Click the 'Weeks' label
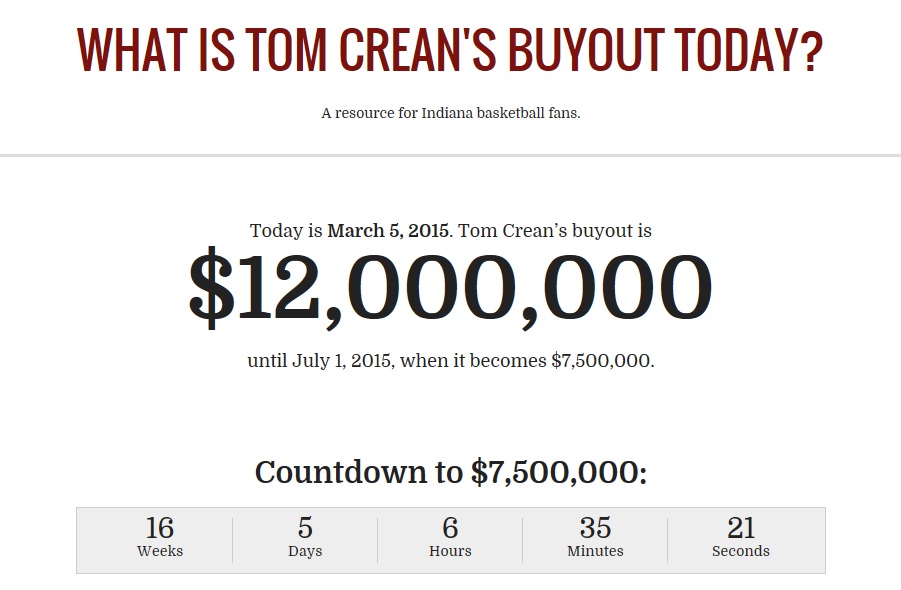The height and width of the screenshot is (590, 901). pos(160,551)
